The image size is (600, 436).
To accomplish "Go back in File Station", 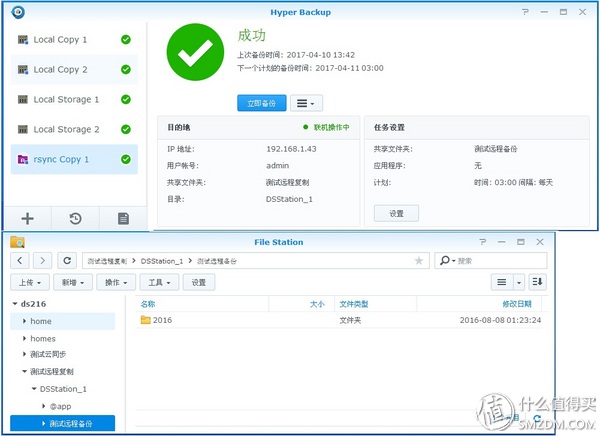I will click(20, 261).
